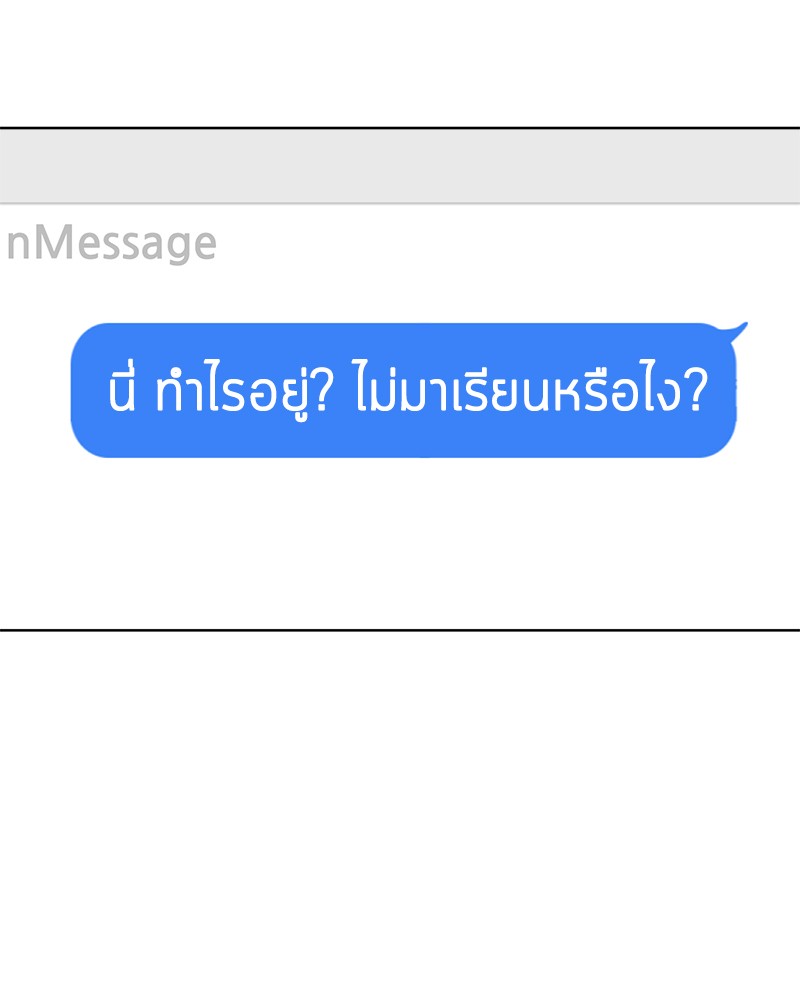The height and width of the screenshot is (1000, 800).
Task: Click the white space left of the bubble
Action: [34, 390]
